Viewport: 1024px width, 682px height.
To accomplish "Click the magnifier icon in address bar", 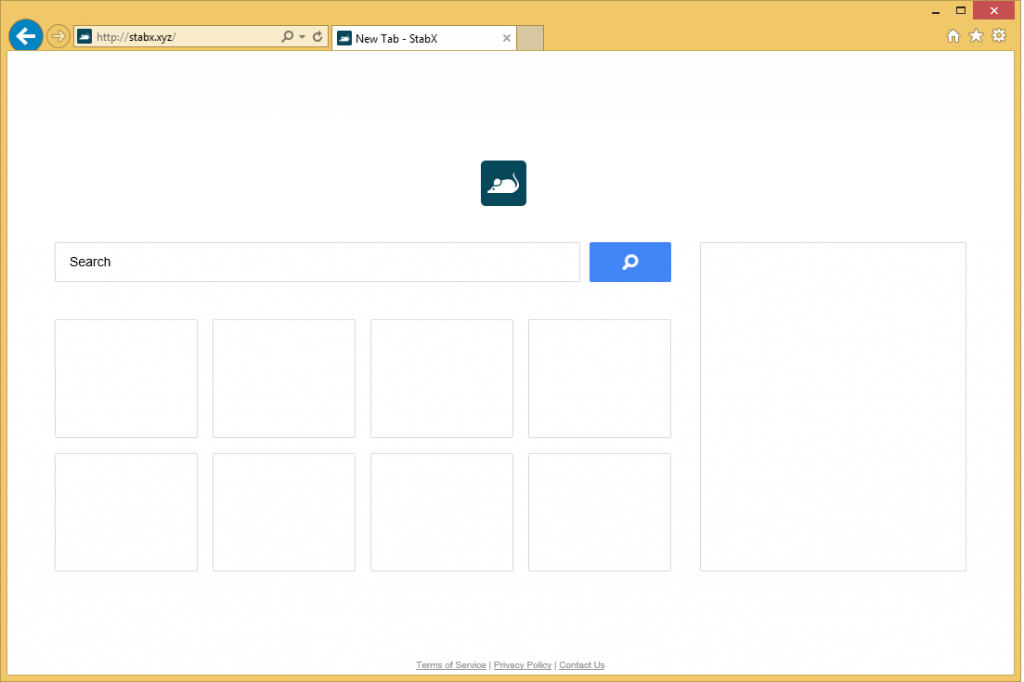I will [287, 37].
